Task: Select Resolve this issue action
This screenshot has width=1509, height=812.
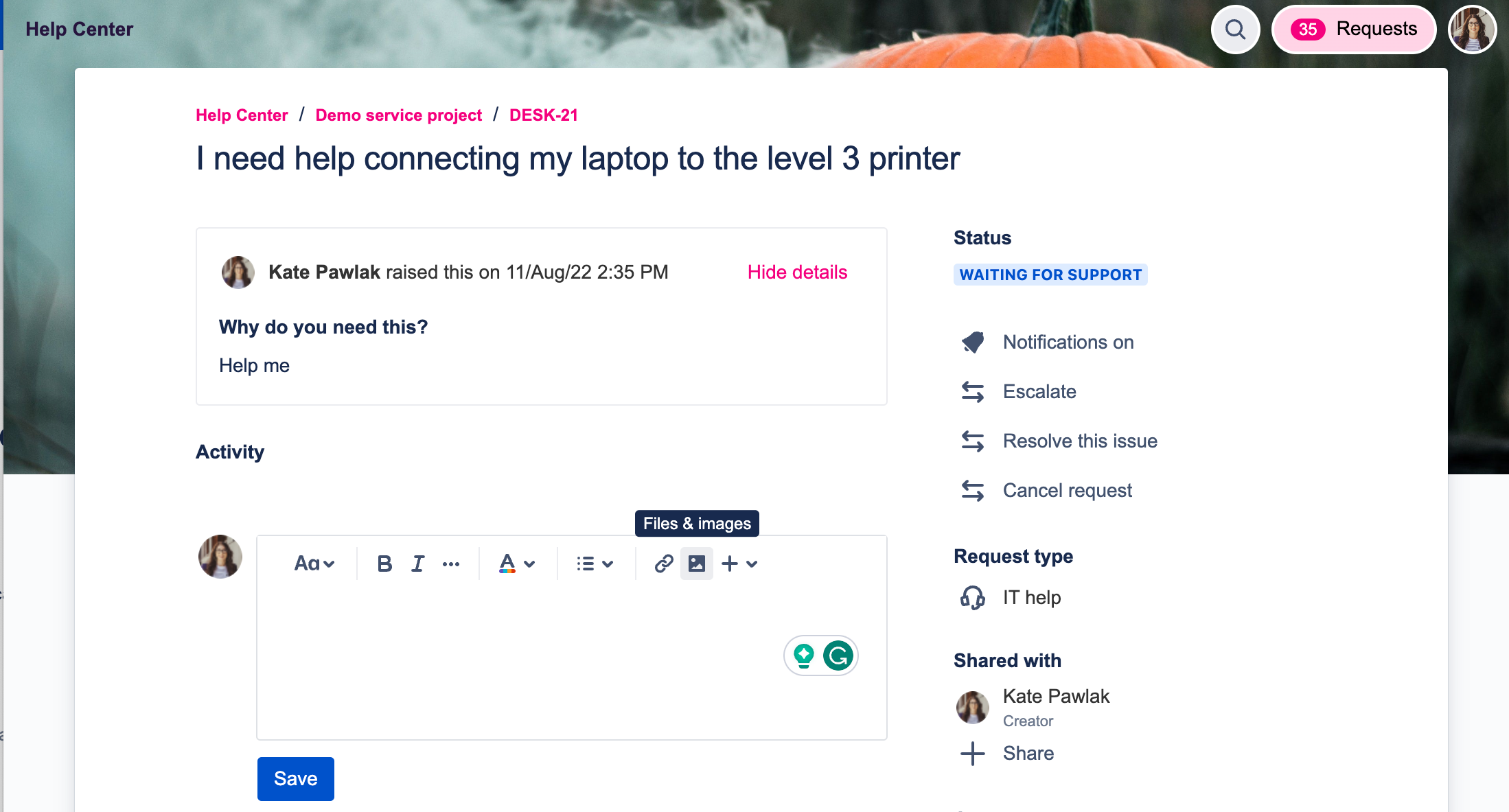Action: pyautogui.click(x=1079, y=441)
